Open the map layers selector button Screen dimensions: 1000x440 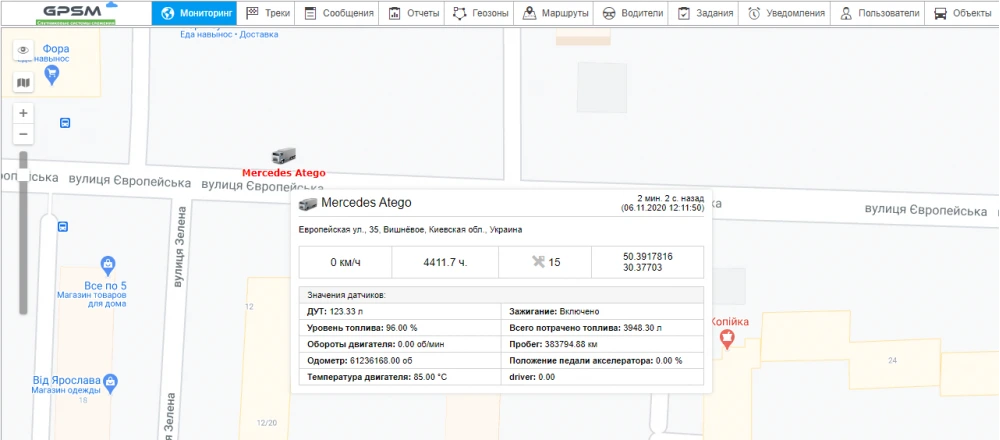(24, 82)
